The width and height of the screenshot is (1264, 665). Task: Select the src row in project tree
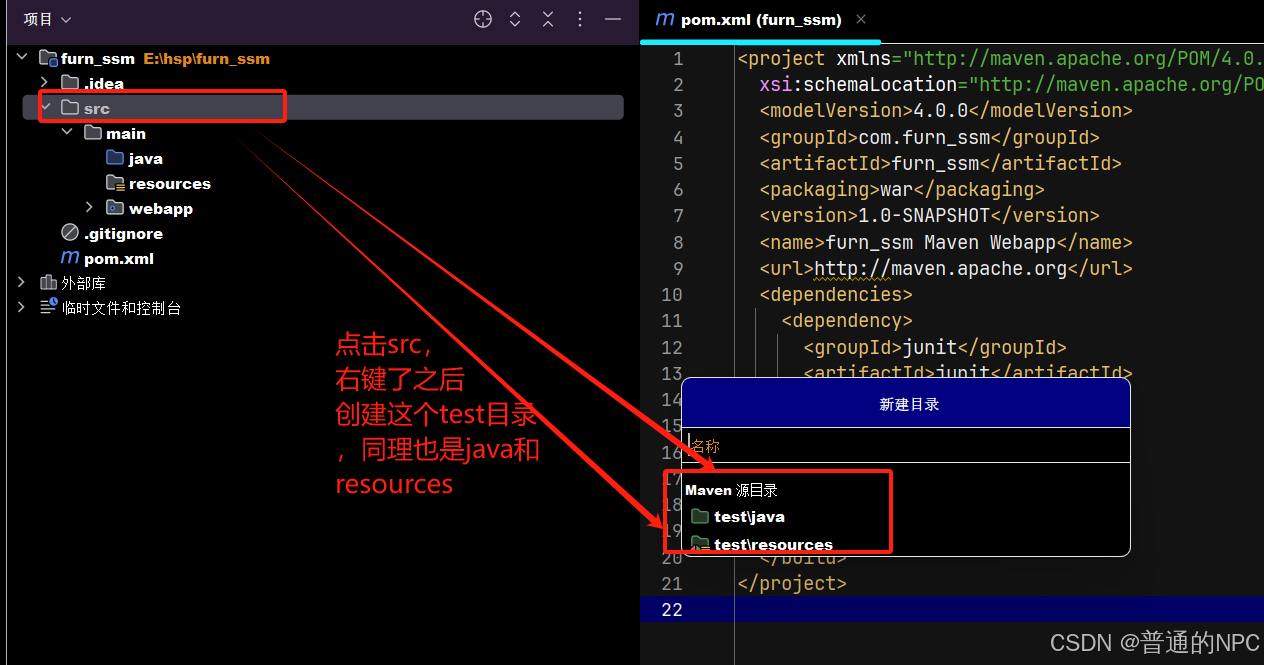tap(323, 107)
